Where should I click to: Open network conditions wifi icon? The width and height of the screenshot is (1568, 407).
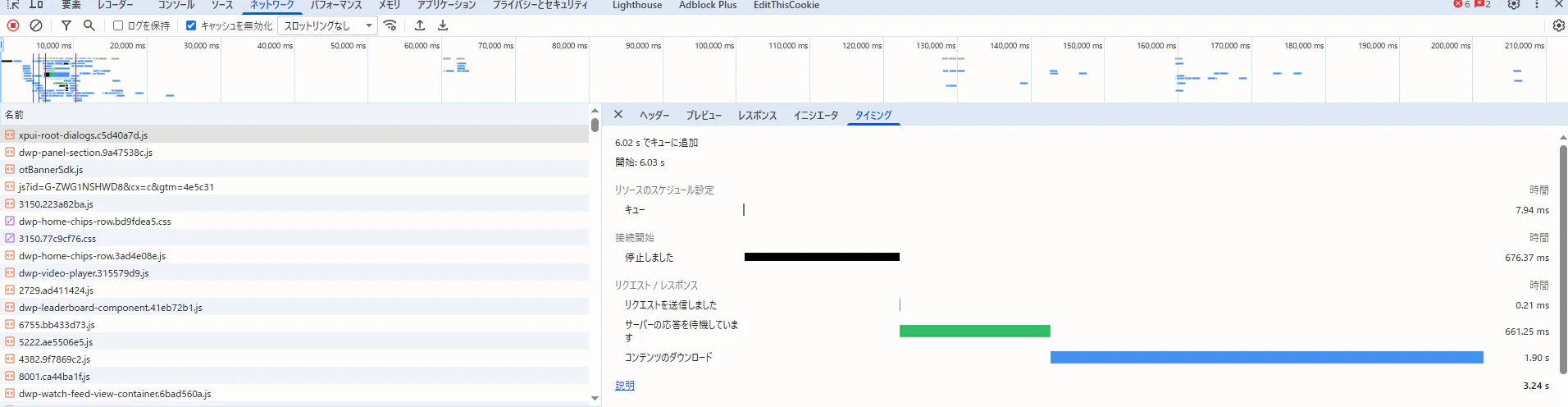[x=390, y=25]
